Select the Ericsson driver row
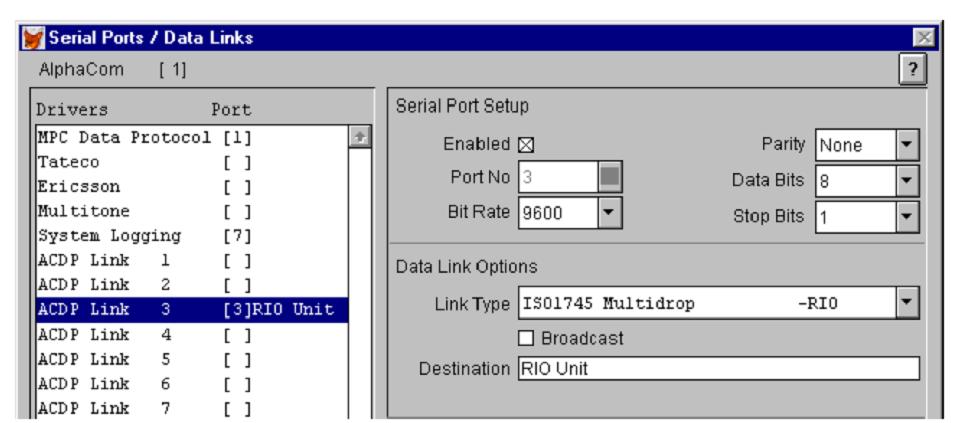Screen dimensions: 955x423 (192, 187)
